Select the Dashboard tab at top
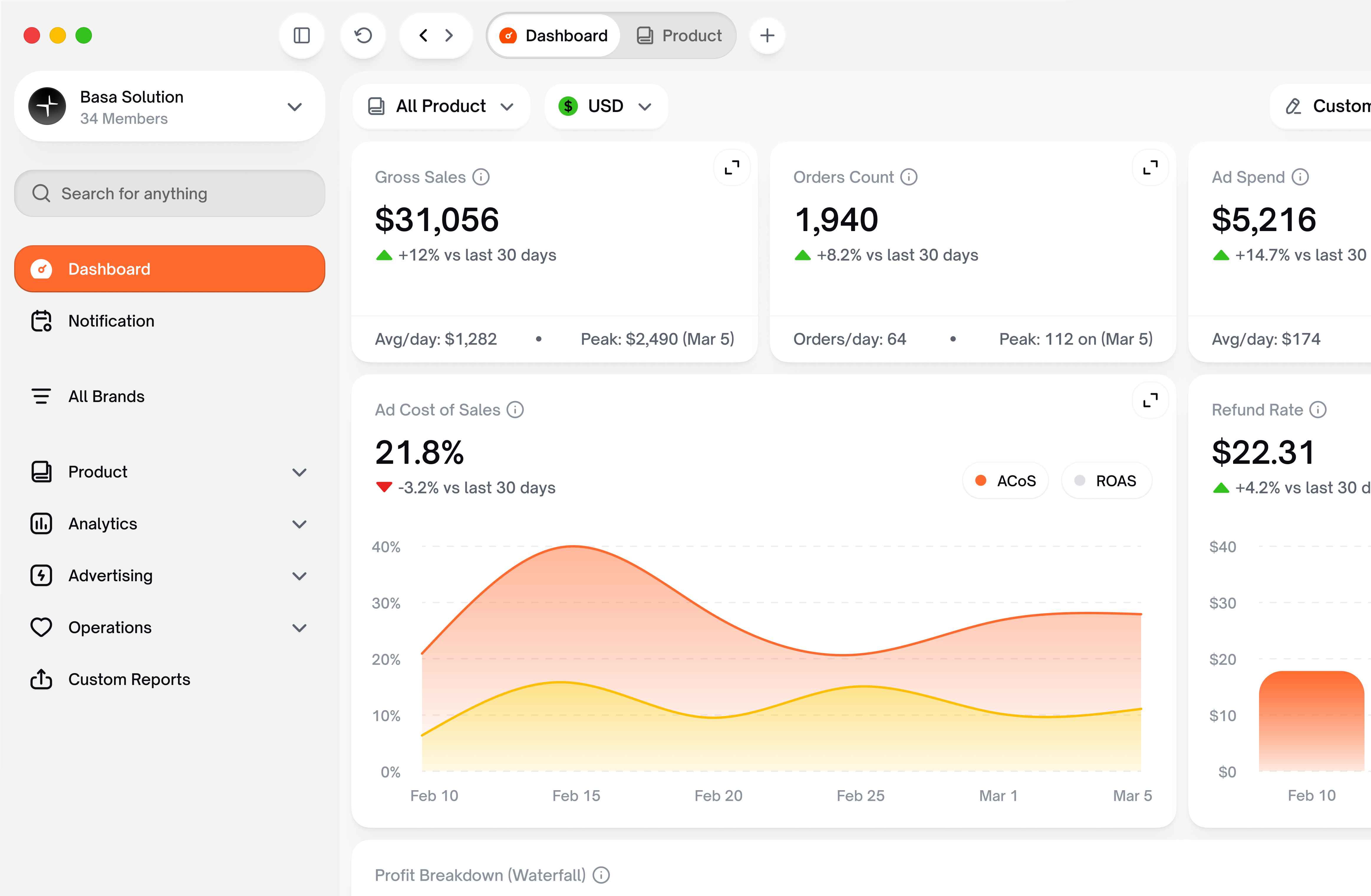This screenshot has height=896, width=1371. click(x=554, y=36)
